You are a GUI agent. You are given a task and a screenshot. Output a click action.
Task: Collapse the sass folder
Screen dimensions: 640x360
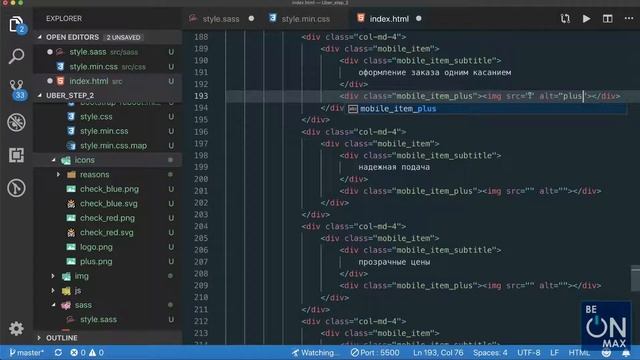(x=83, y=305)
